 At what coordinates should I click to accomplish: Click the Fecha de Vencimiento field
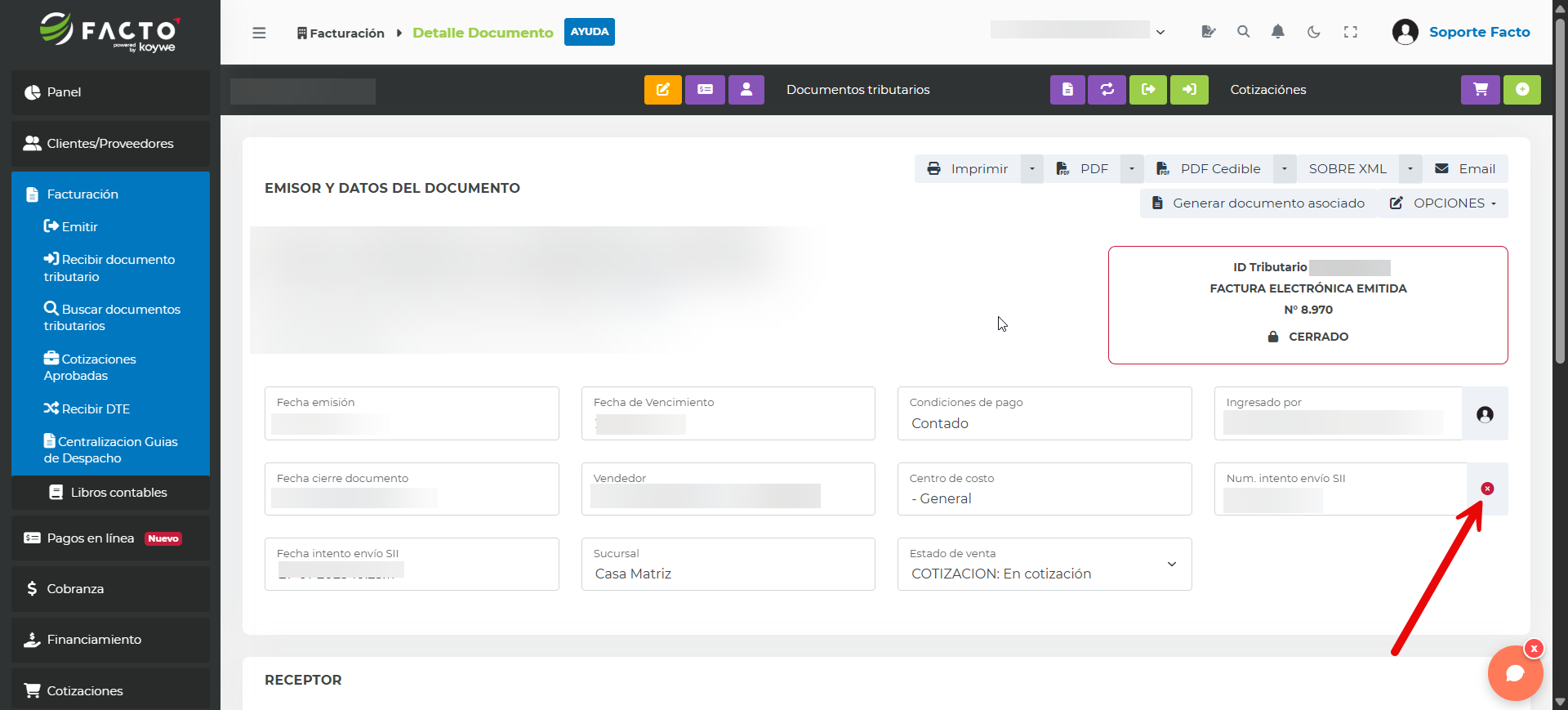(728, 413)
